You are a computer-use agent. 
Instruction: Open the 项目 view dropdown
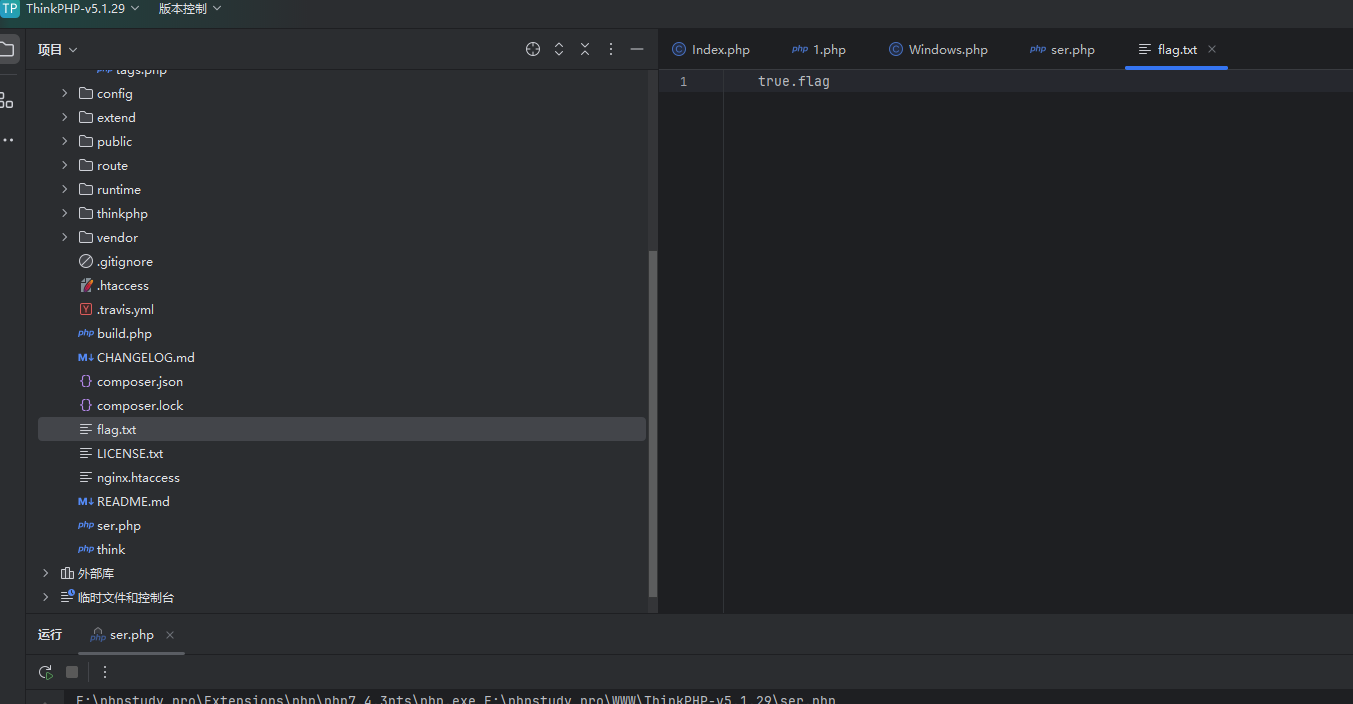pos(57,49)
